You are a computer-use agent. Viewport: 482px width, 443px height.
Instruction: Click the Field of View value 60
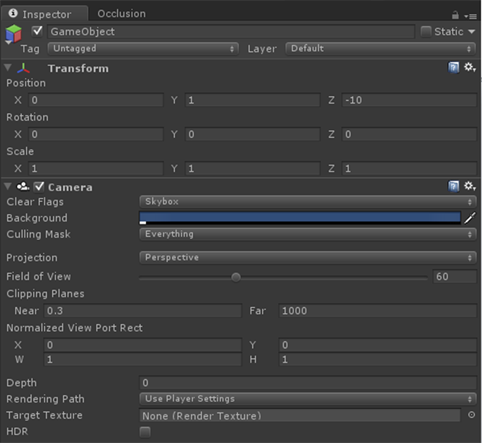pyautogui.click(x=455, y=277)
